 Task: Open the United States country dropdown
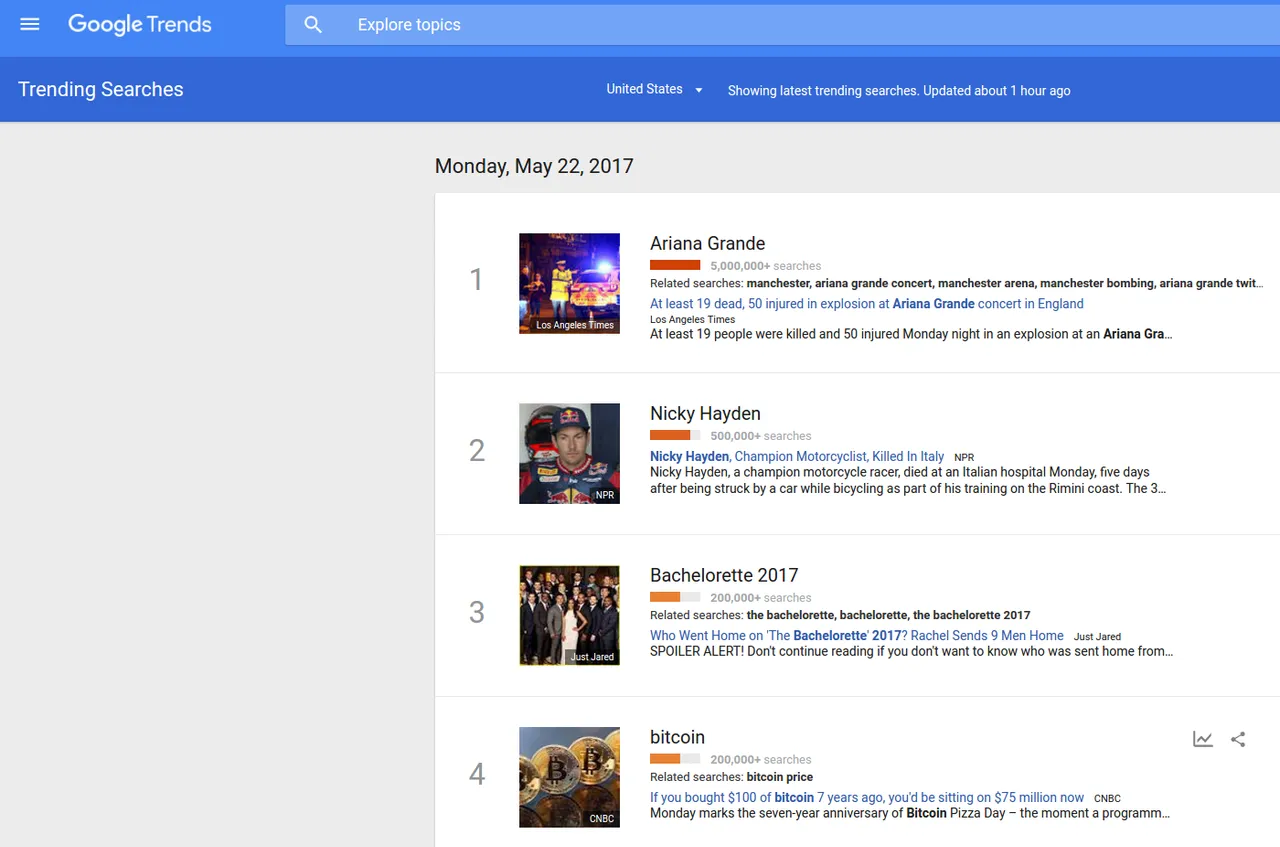[x=655, y=89]
